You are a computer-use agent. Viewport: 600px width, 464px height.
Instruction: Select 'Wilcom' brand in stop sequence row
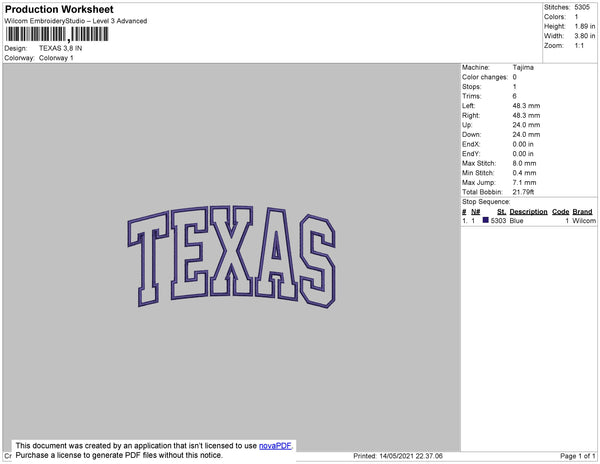point(584,221)
